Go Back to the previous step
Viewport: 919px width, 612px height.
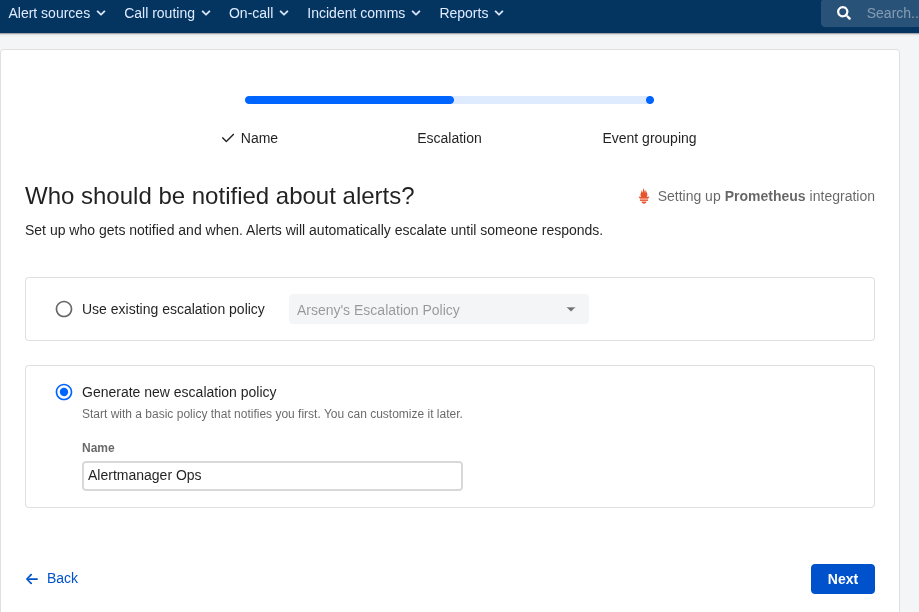tap(61, 578)
